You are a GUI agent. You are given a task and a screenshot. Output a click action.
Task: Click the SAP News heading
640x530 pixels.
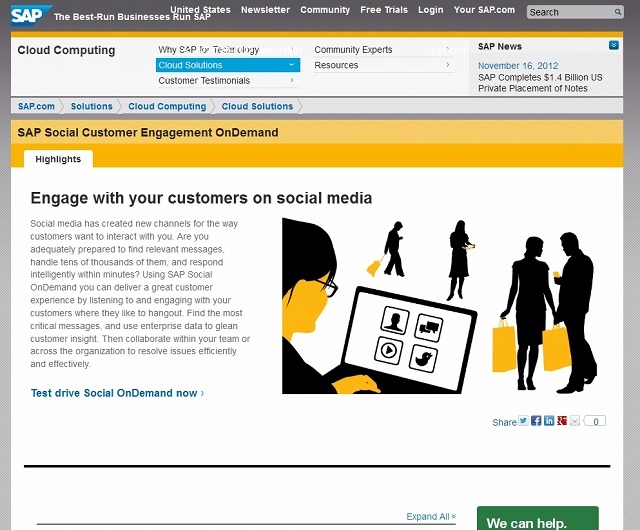click(500, 47)
